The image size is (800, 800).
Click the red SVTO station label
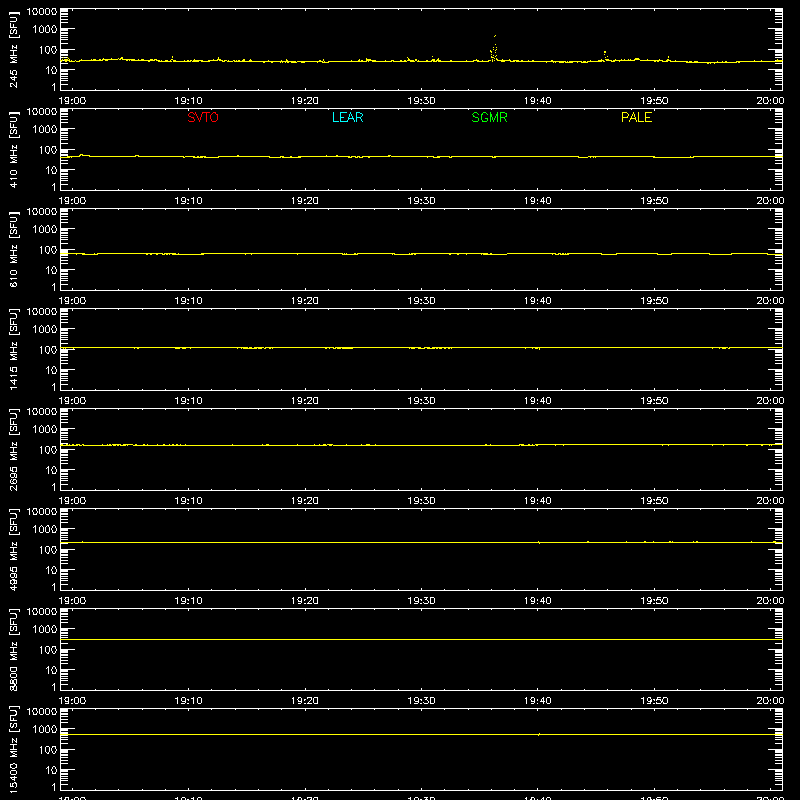(203, 117)
